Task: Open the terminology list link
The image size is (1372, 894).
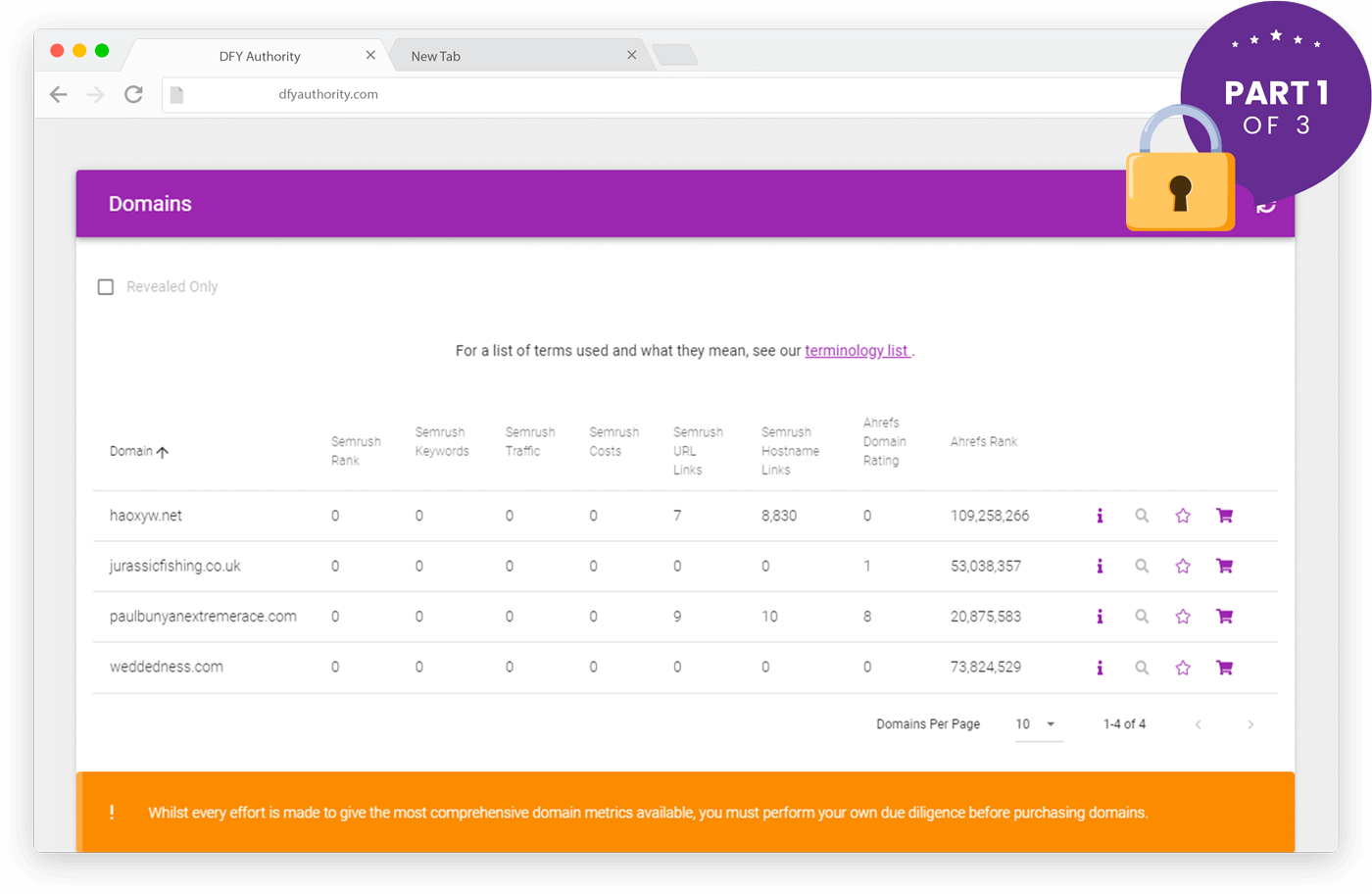Action: [857, 351]
